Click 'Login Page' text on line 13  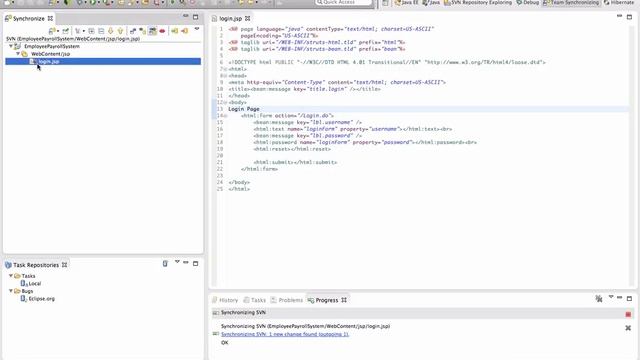click(244, 109)
